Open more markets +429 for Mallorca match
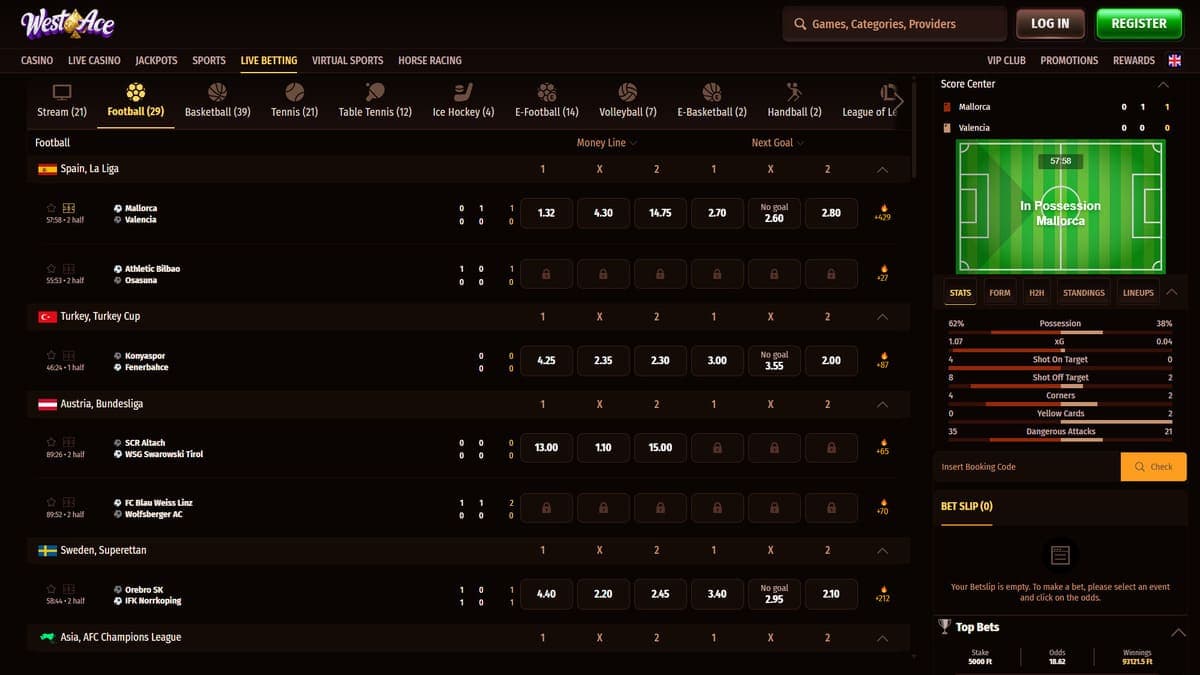Viewport: 1200px width, 675px height. [x=882, y=212]
